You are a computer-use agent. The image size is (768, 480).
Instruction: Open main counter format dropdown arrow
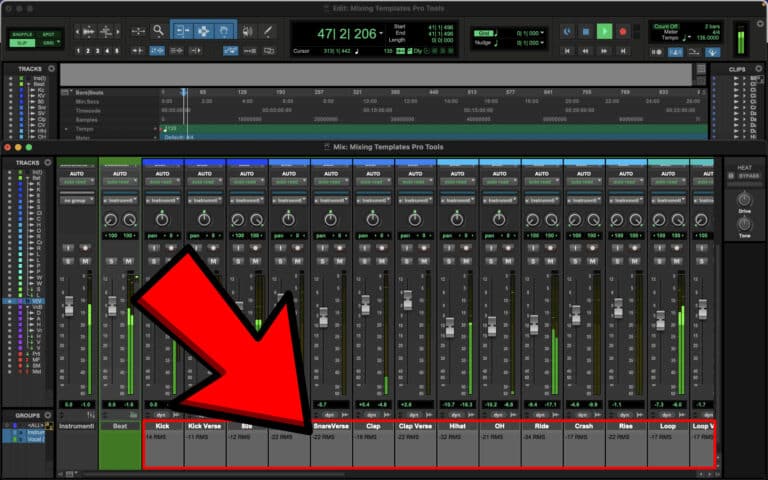click(x=381, y=33)
